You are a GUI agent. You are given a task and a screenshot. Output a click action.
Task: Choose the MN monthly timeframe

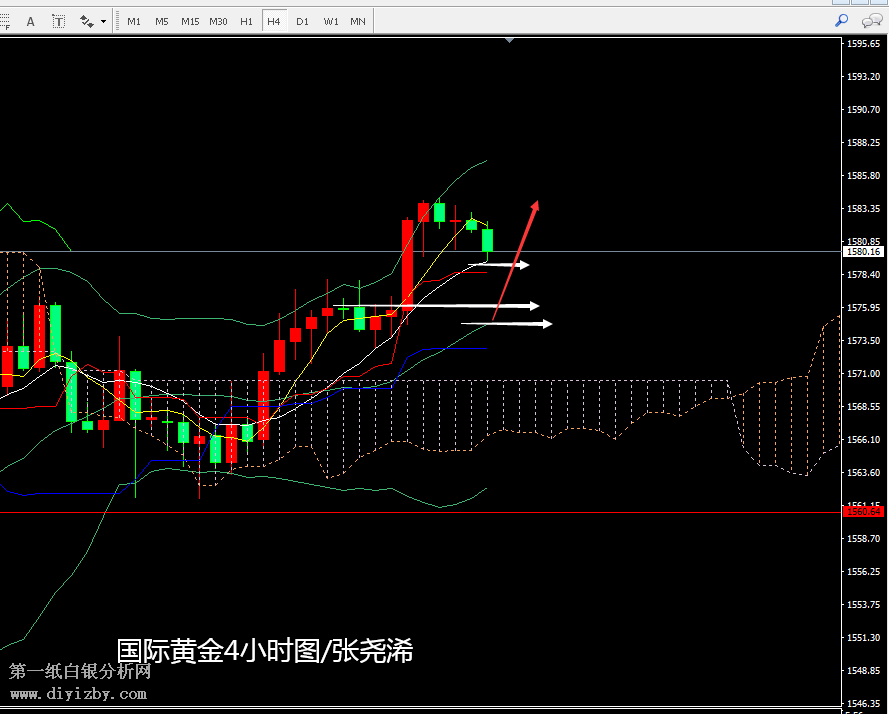pyautogui.click(x=357, y=21)
